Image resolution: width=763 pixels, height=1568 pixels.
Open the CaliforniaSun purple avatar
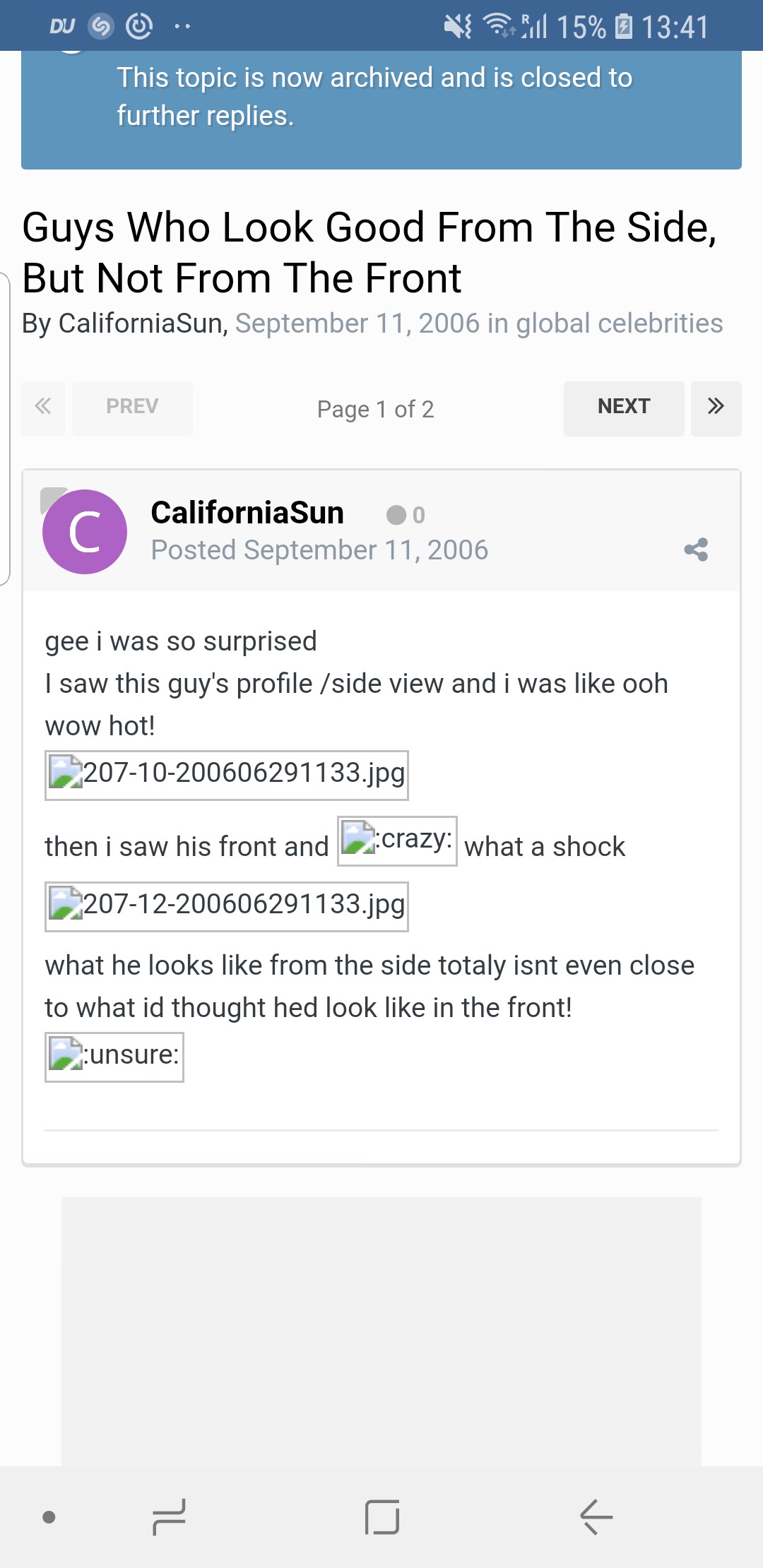pos(85,532)
